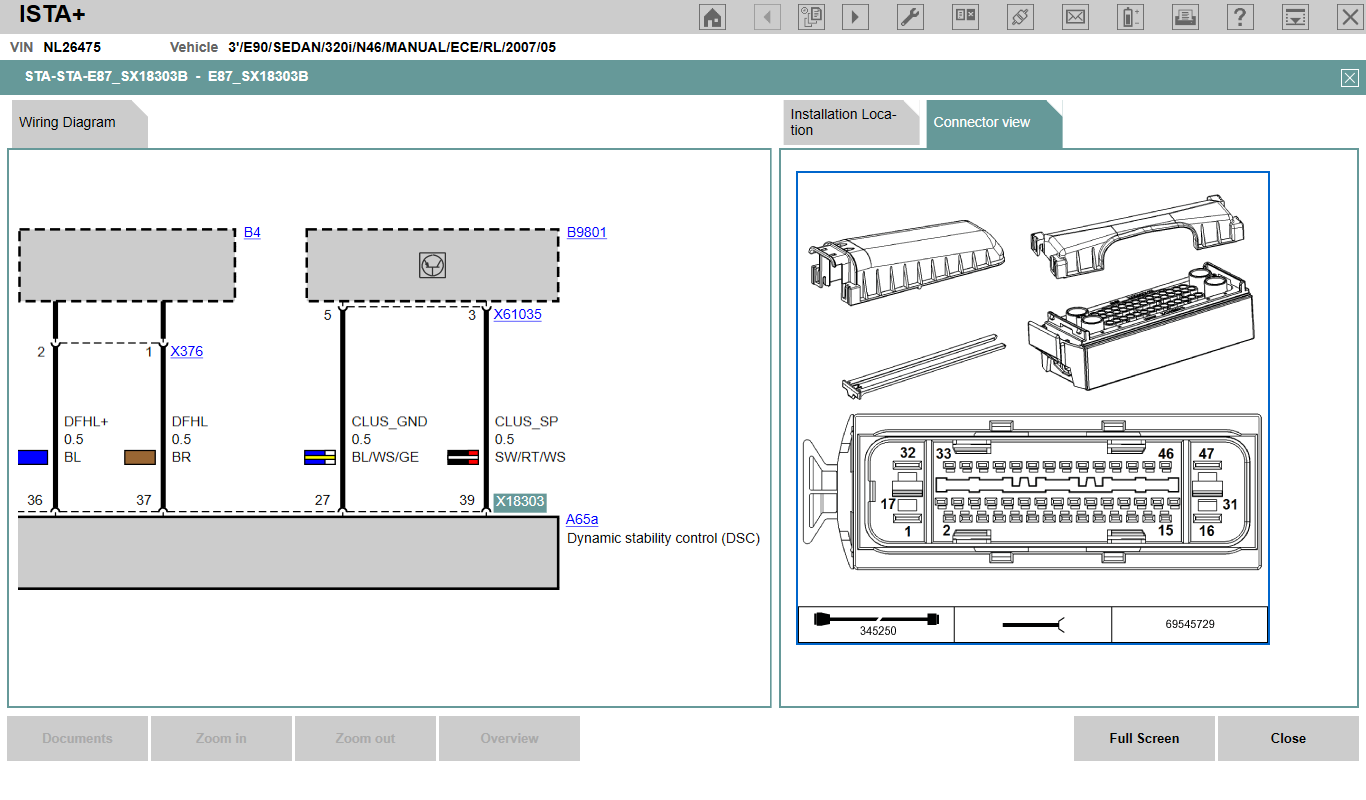The width and height of the screenshot is (1366, 800).
Task: Follow the X61035 connector link
Action: 517,314
